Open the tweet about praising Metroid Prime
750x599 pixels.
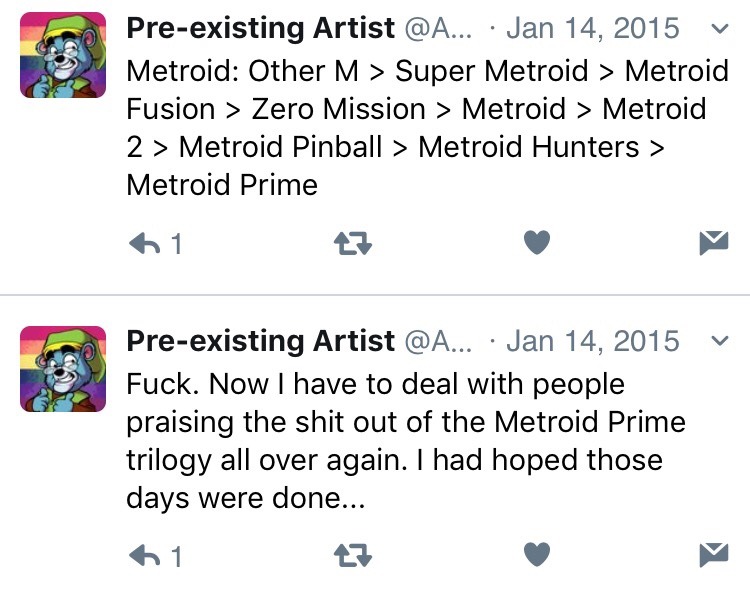[x=400, y=440]
